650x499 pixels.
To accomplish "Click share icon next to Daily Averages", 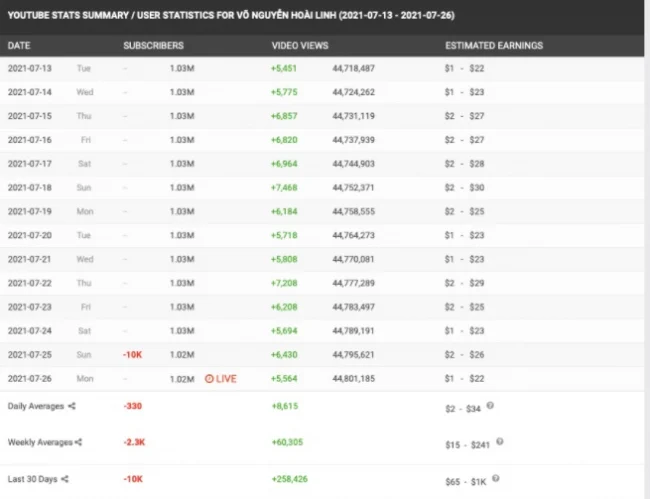I will (72, 406).
